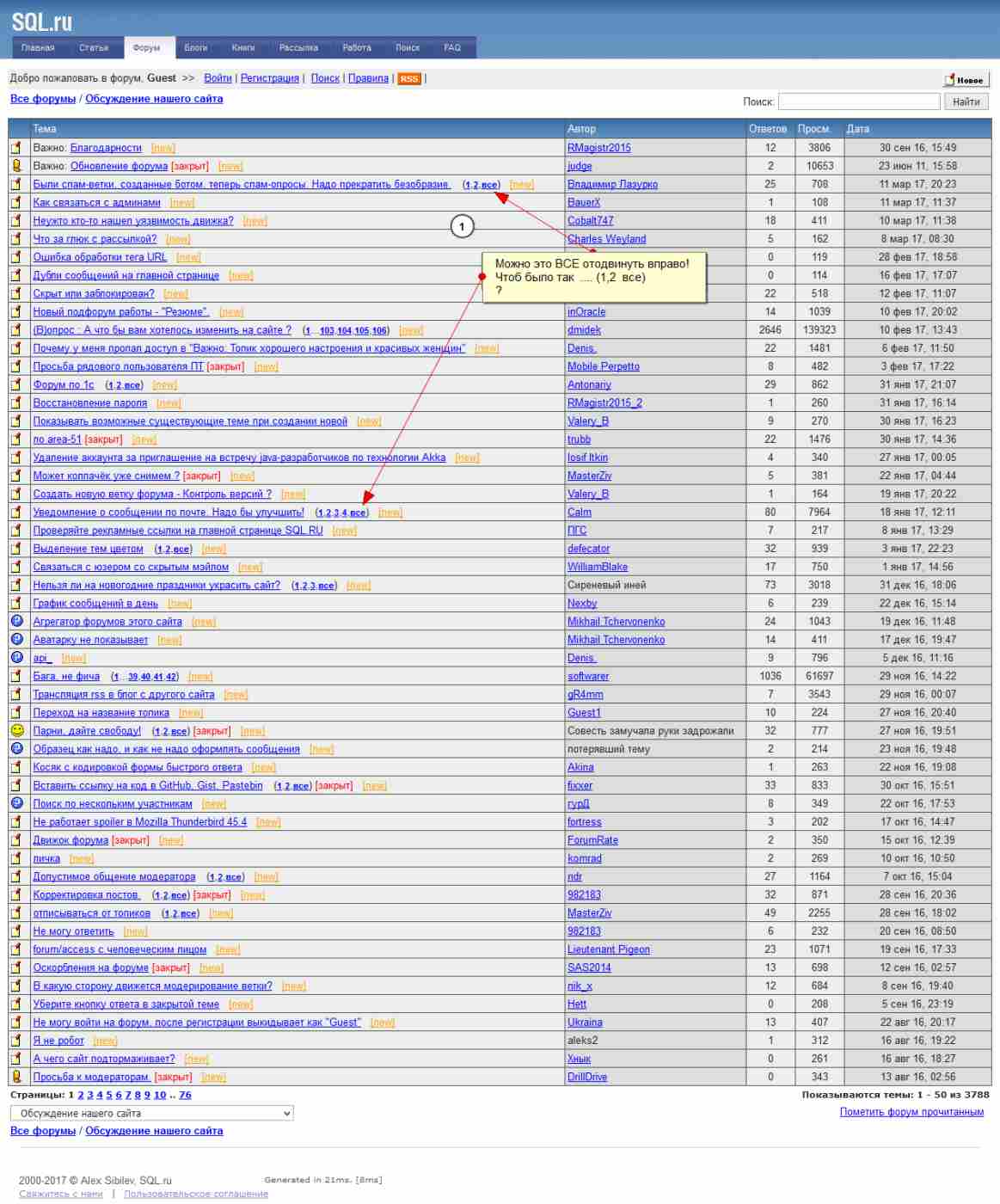Open the Регистрация link
Image resolution: width=1000 pixels, height=1204 pixels.
[270, 78]
